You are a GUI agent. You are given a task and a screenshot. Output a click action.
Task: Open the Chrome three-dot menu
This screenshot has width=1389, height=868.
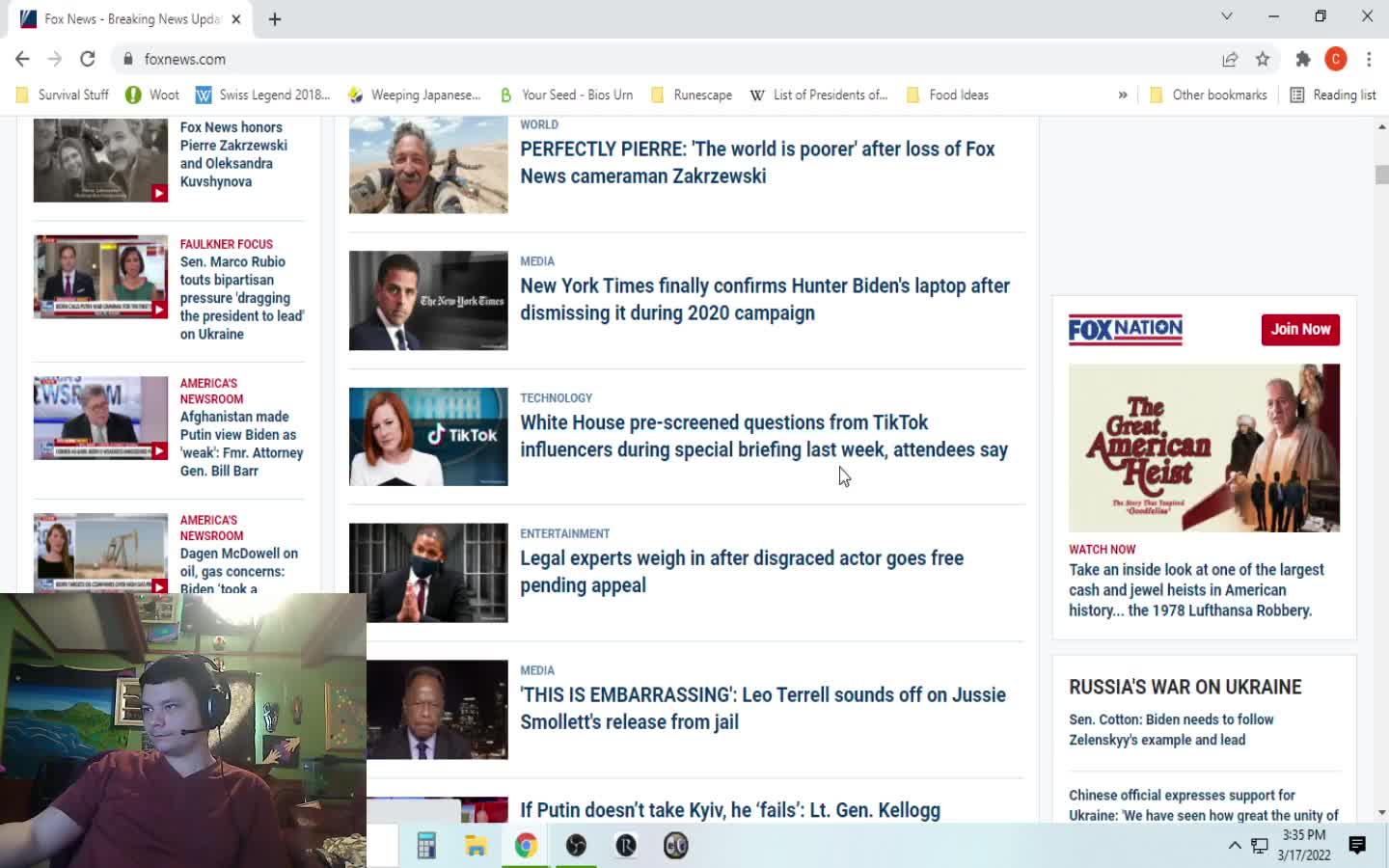1369,59
